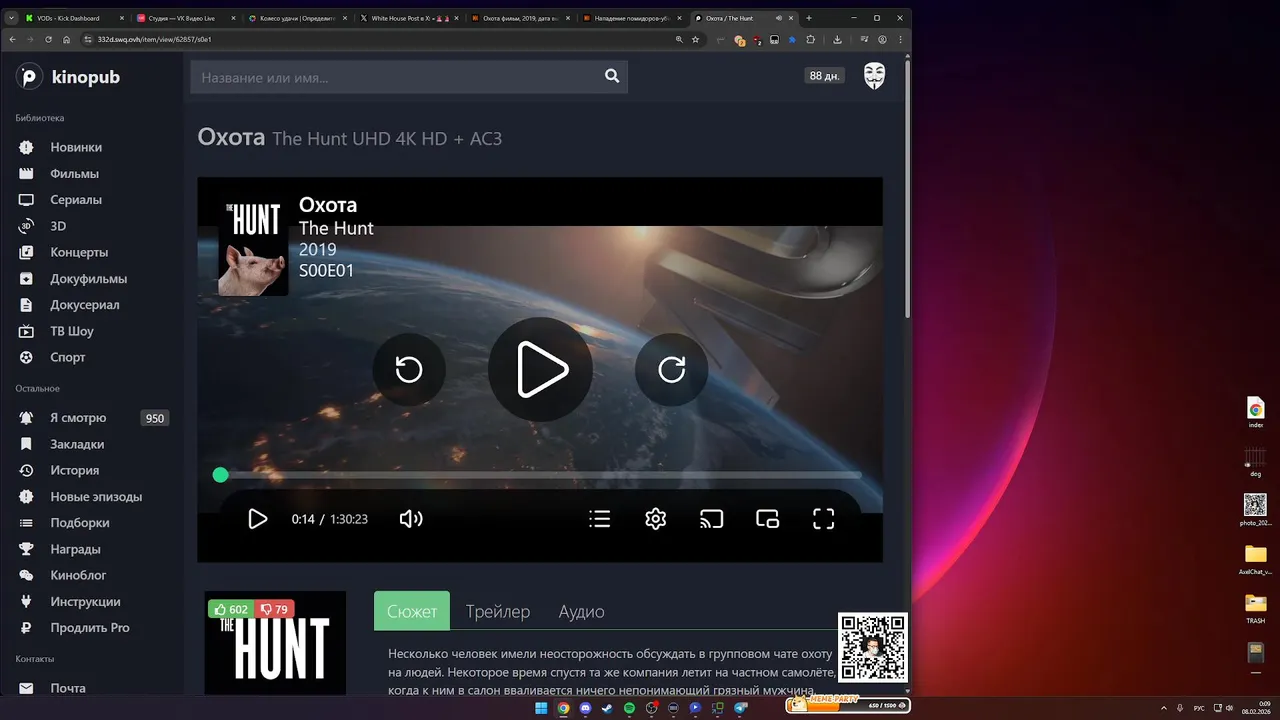Image resolution: width=1280 pixels, height=720 pixels.
Task: Open the Концерты section
Action: 79,252
